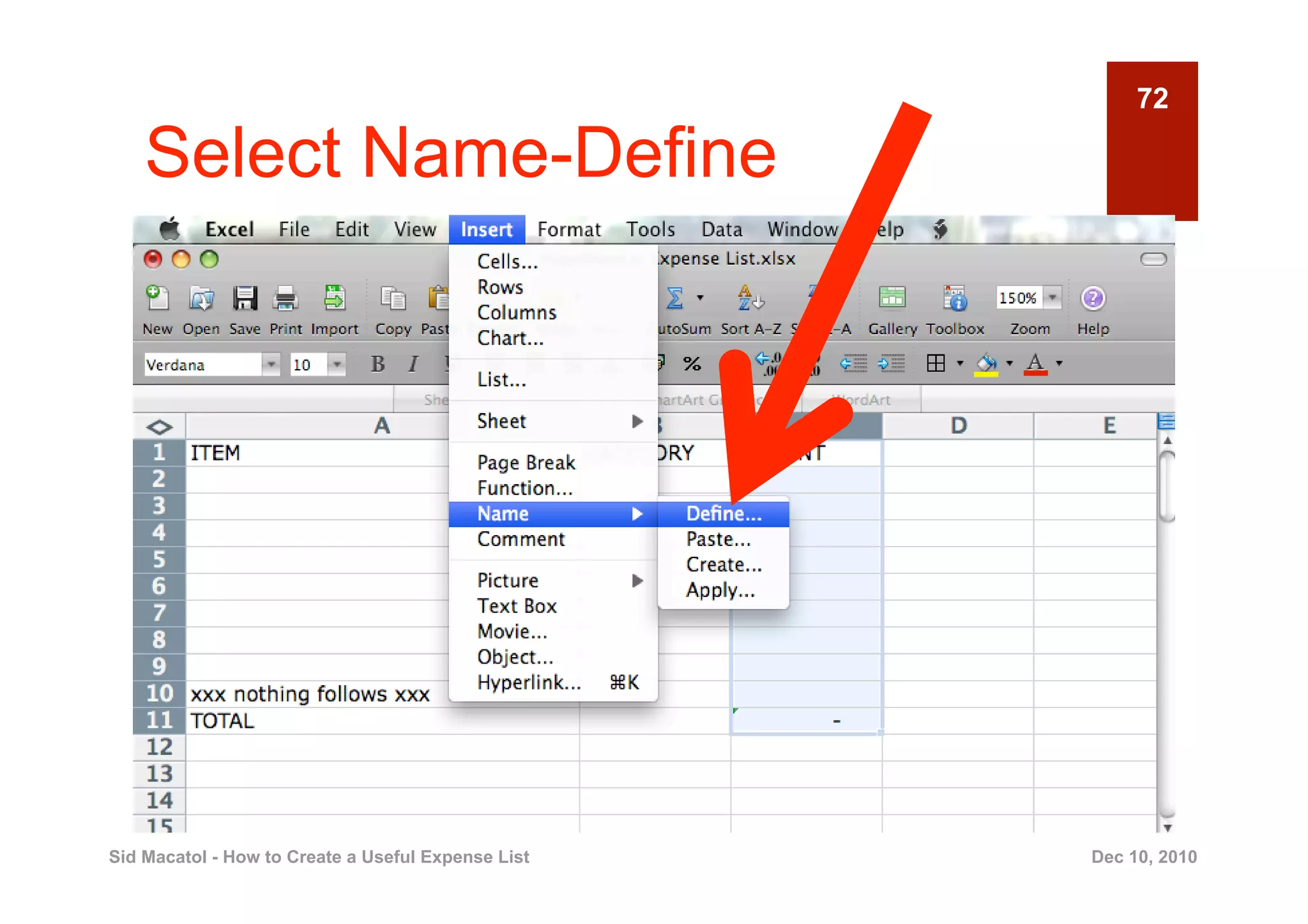Select Rows in Insert menu
The height and width of the screenshot is (924, 1308).
[x=553, y=287]
